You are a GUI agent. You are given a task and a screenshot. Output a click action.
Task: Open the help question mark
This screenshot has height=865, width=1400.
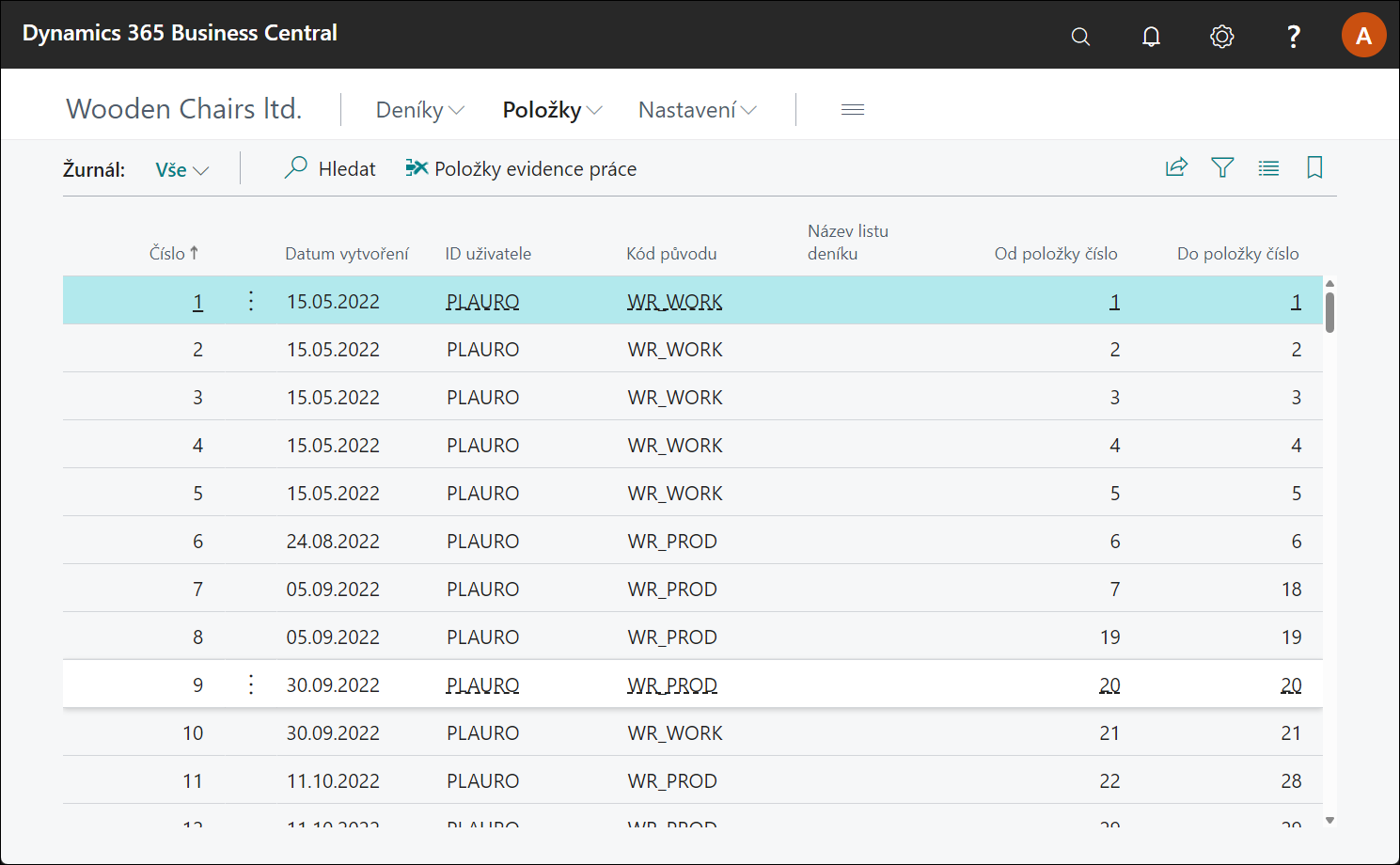1294,37
